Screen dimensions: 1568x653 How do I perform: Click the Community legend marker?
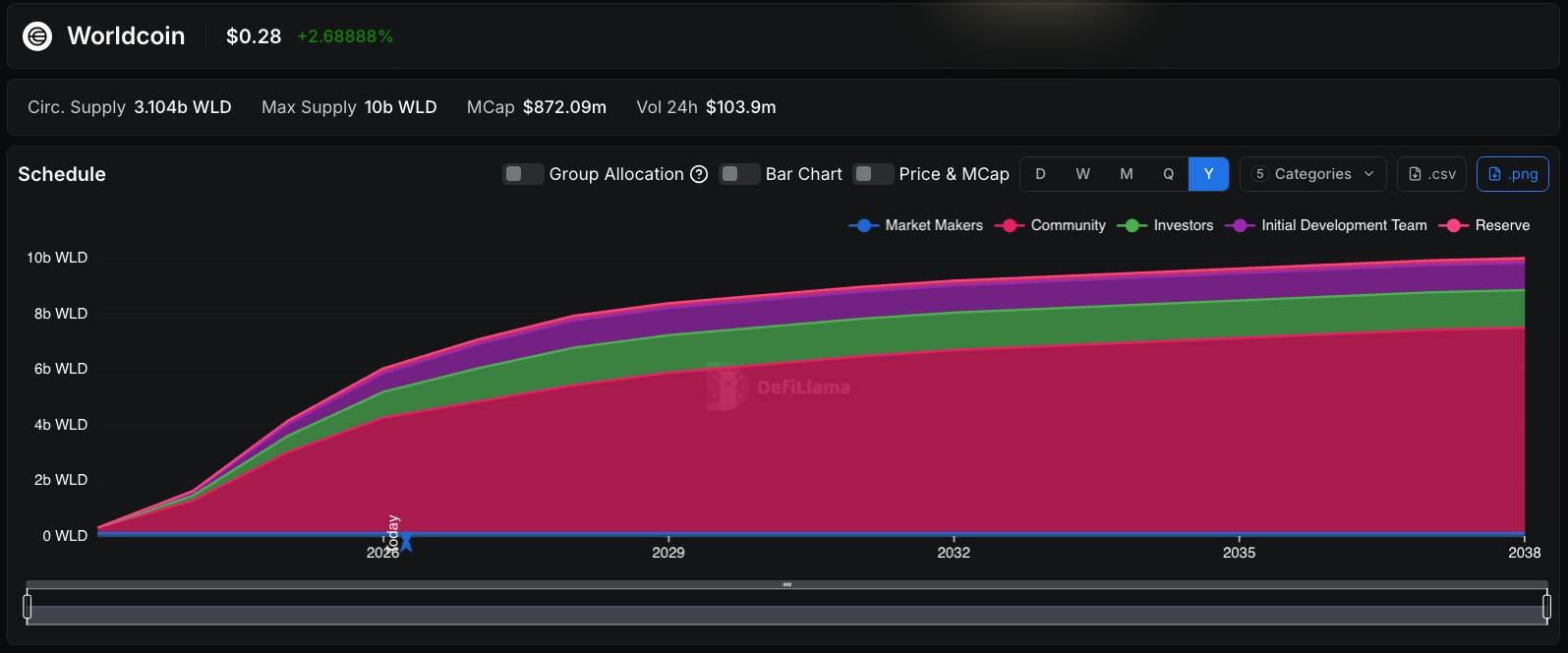click(x=1009, y=225)
